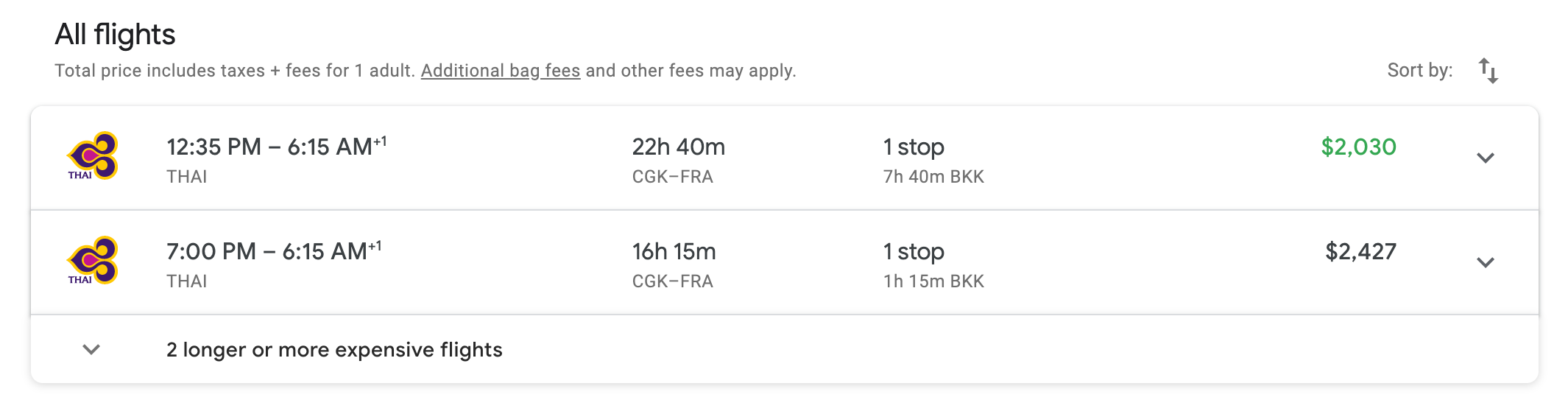
Task: Expand the $2,427 flight details chevron
Action: click(1485, 262)
